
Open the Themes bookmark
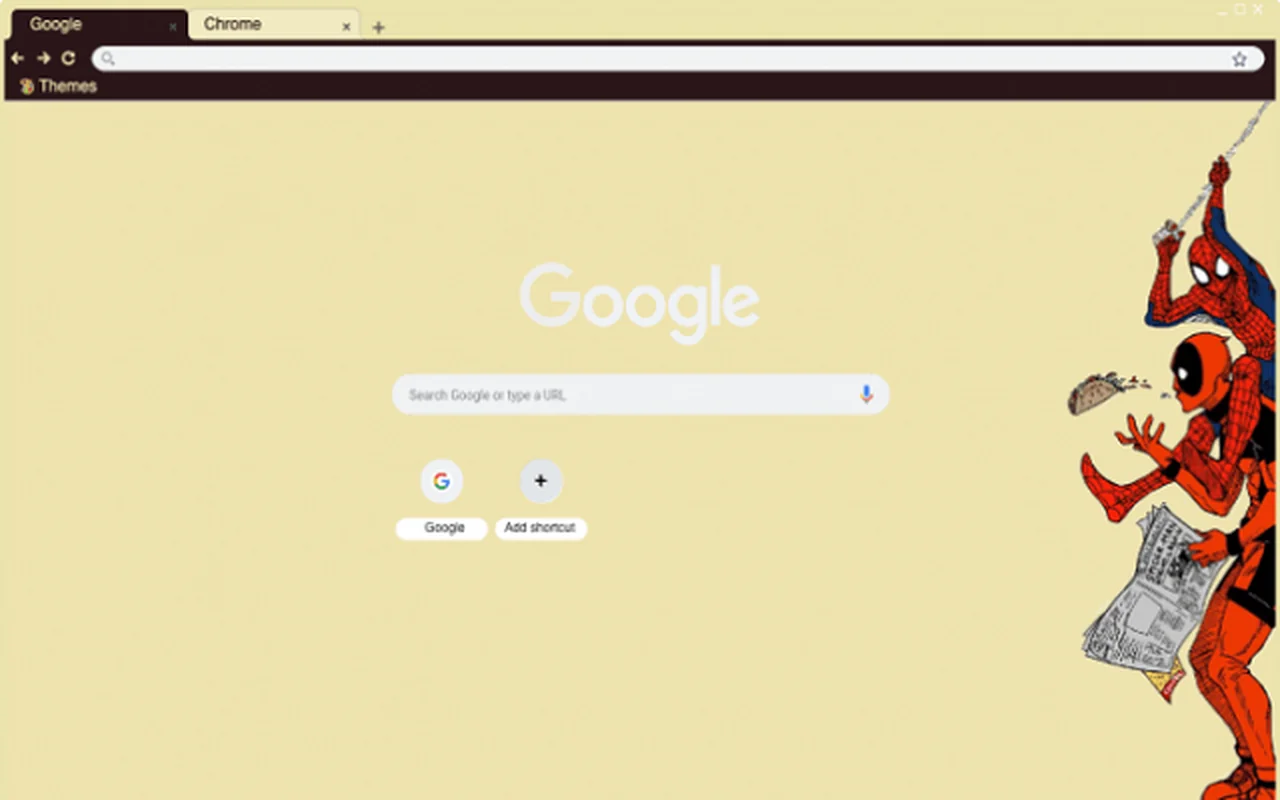(58, 86)
